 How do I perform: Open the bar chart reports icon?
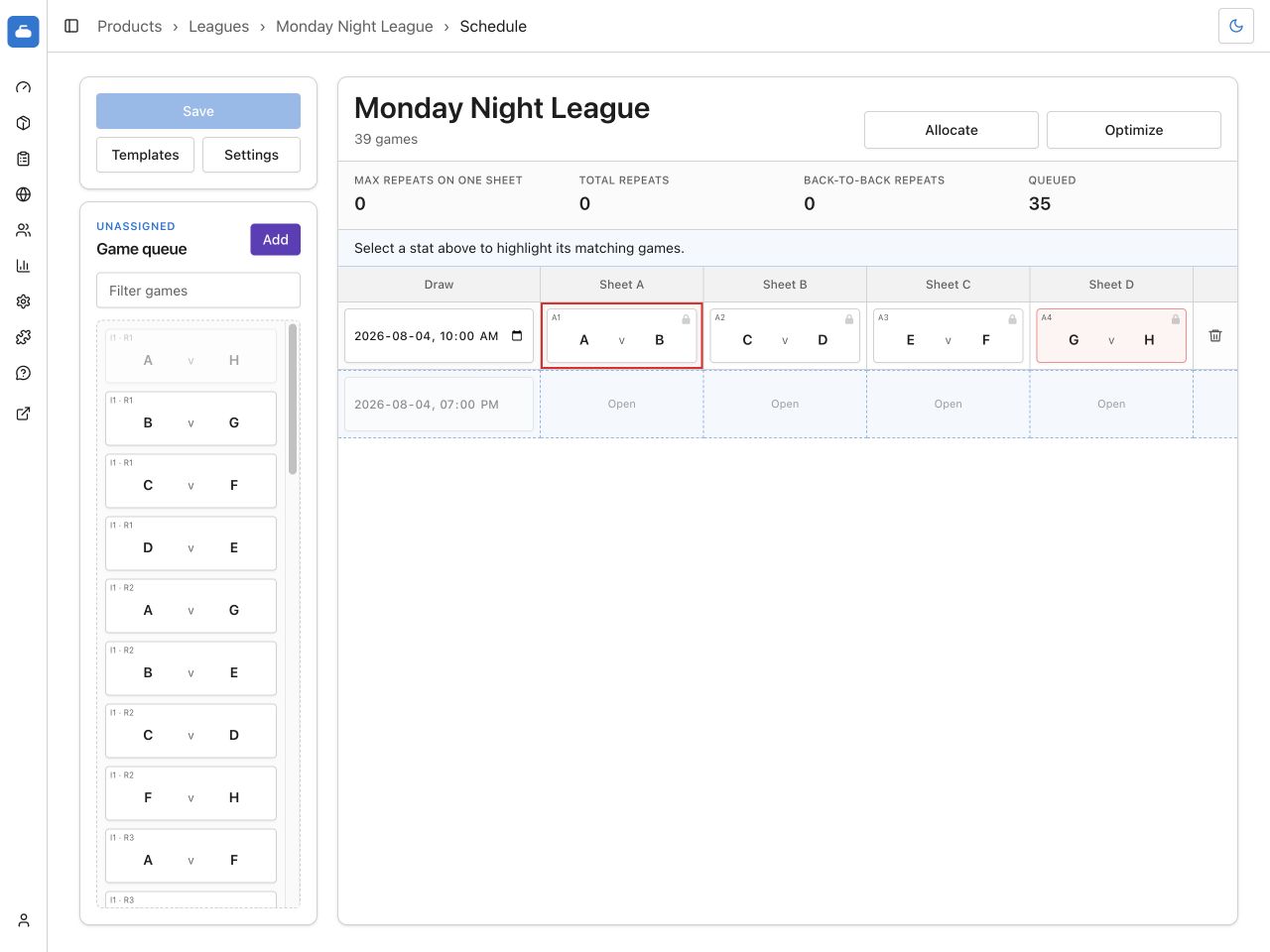coord(24,266)
